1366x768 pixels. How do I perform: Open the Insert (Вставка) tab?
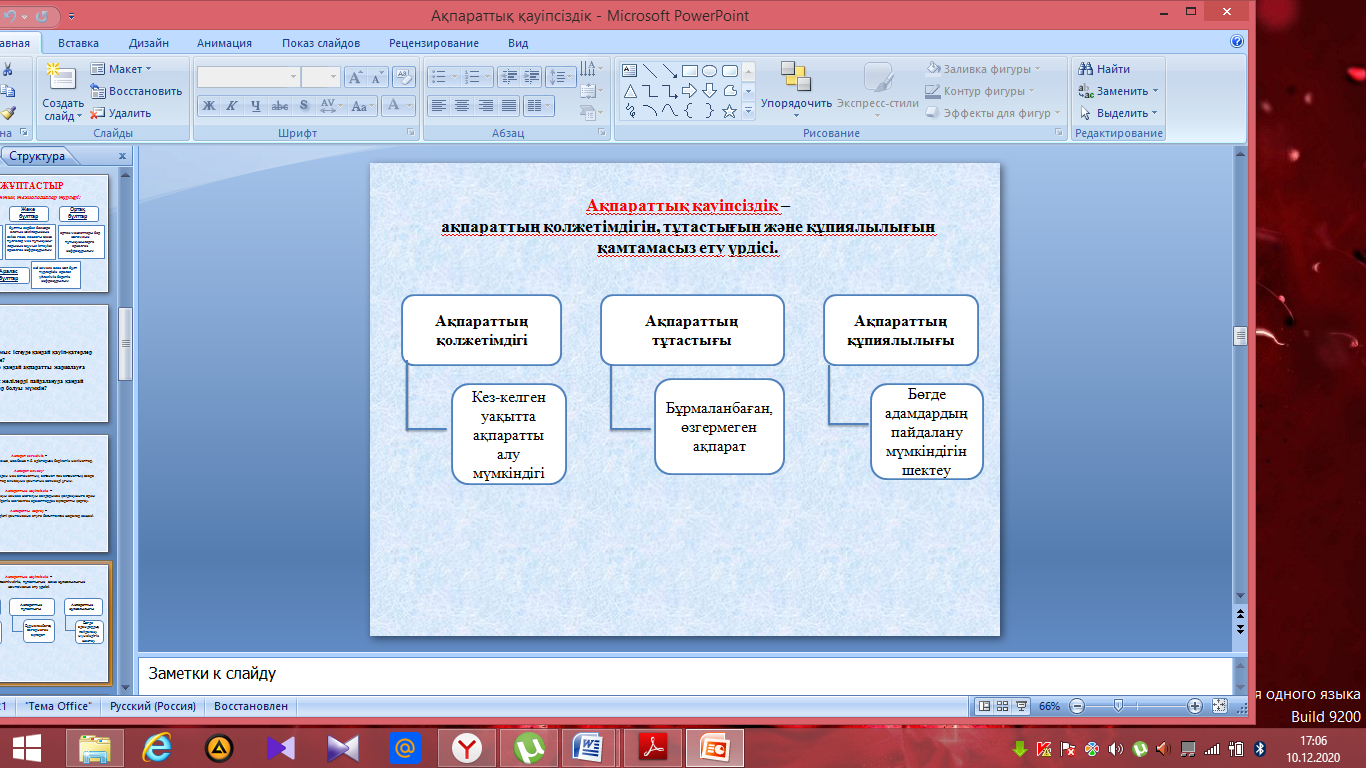pos(78,43)
